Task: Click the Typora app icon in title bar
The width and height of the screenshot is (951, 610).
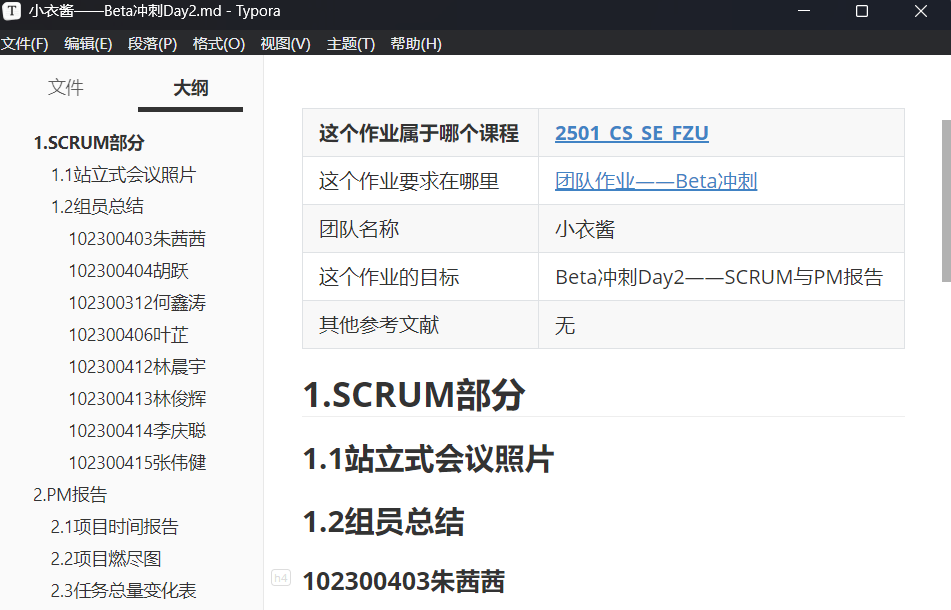Action: [x=12, y=11]
